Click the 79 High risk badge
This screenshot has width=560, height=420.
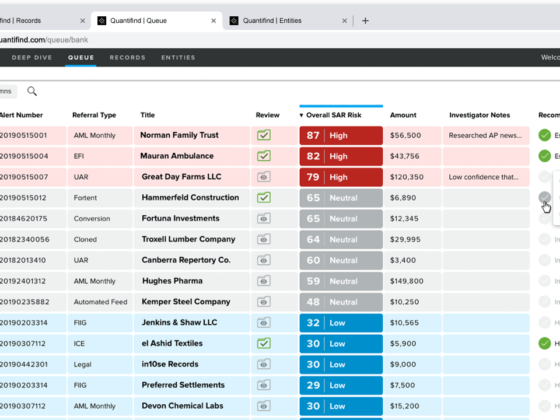coord(341,177)
